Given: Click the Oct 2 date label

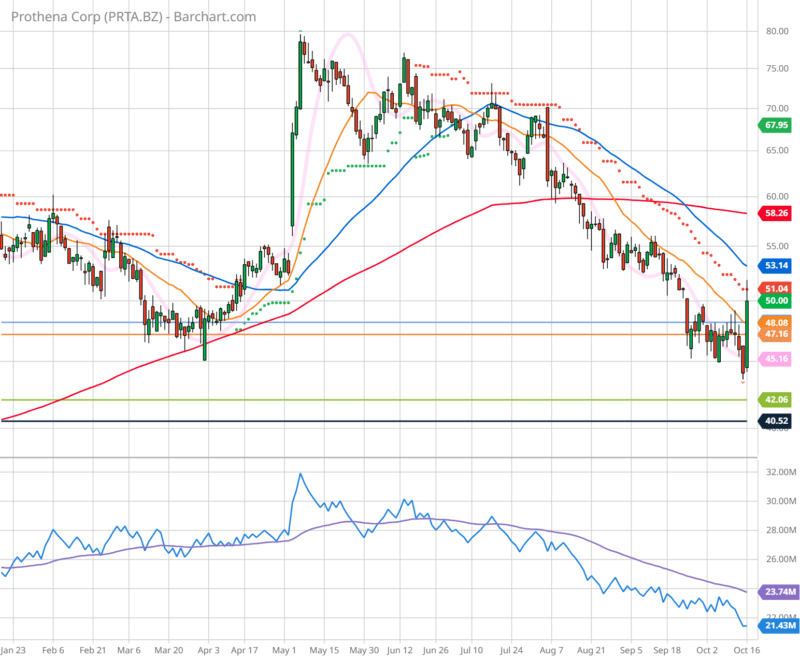Looking at the screenshot, I should click(x=707, y=650).
